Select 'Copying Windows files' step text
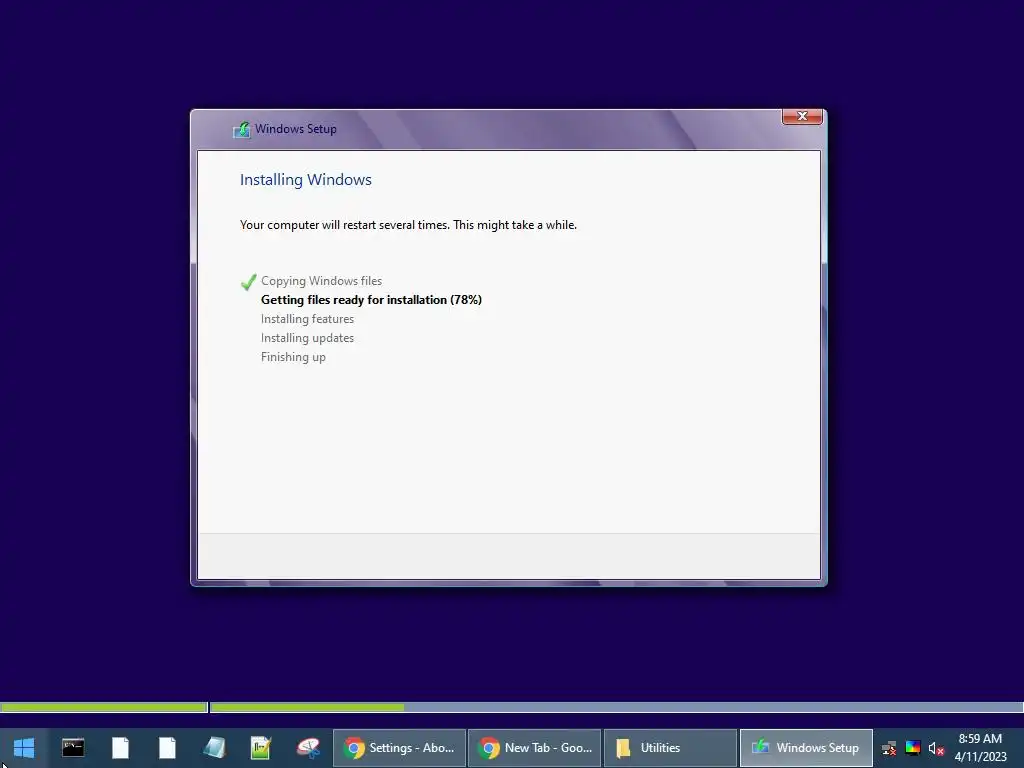 click(321, 281)
